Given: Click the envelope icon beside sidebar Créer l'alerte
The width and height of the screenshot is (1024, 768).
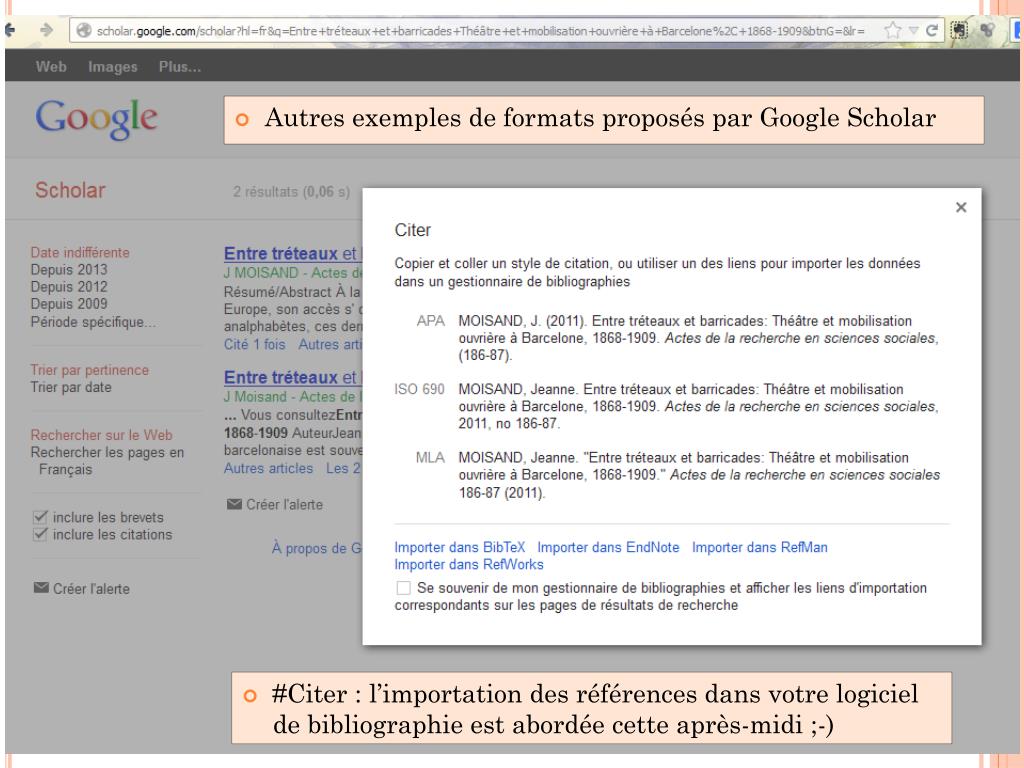Looking at the screenshot, I should (41, 588).
